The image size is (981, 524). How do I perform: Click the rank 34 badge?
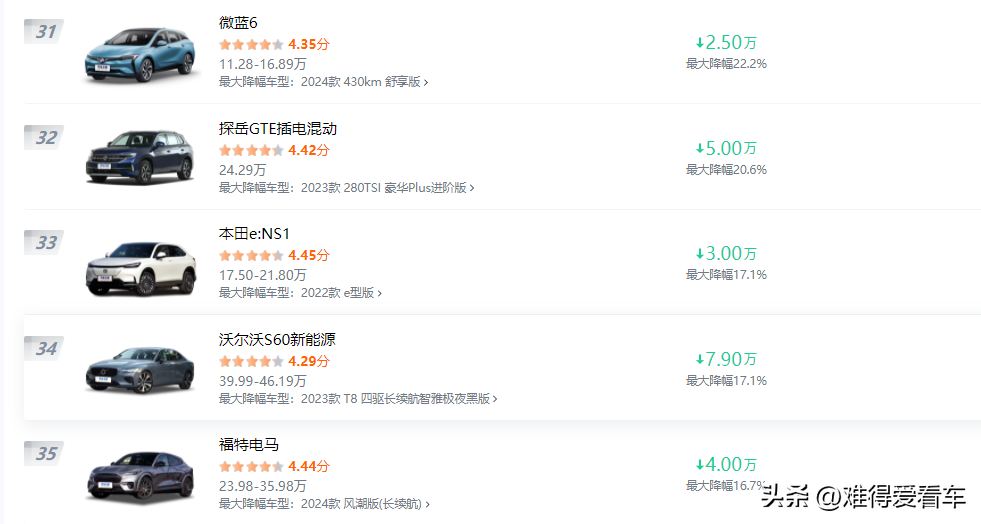tap(45, 349)
